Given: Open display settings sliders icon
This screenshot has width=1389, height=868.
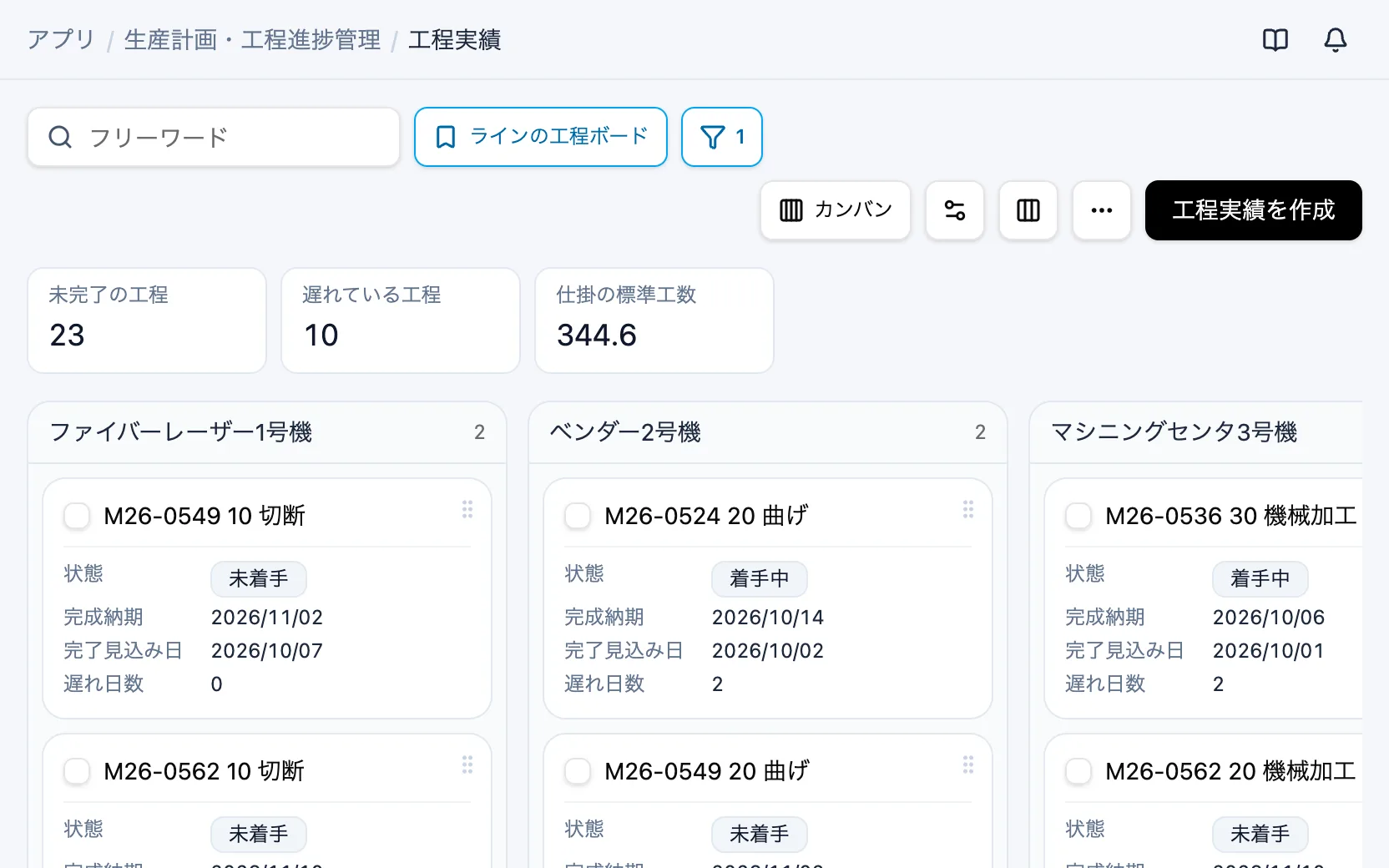Looking at the screenshot, I should click(x=955, y=210).
